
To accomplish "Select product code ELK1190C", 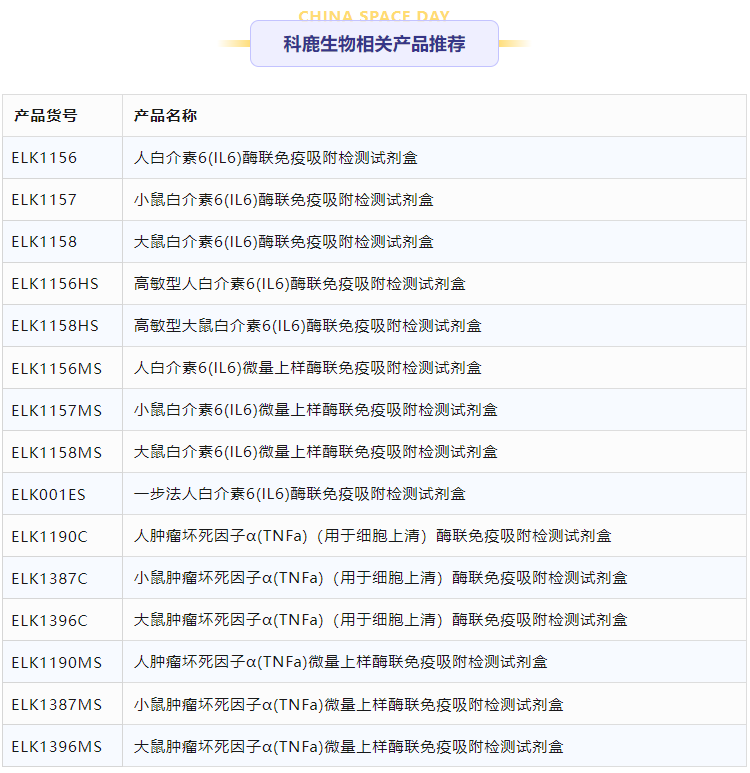I will (x=50, y=536).
